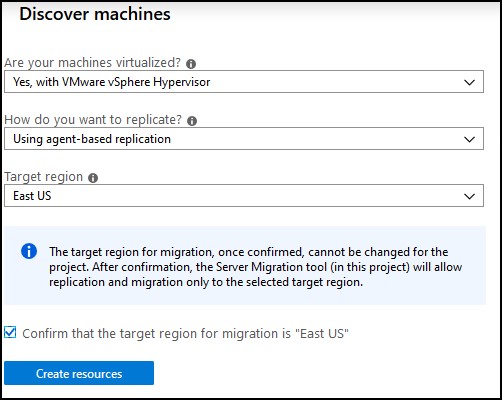Click info icon beside 'Are your machines virtualized?'
This screenshot has width=502, height=400.
click(x=191, y=64)
